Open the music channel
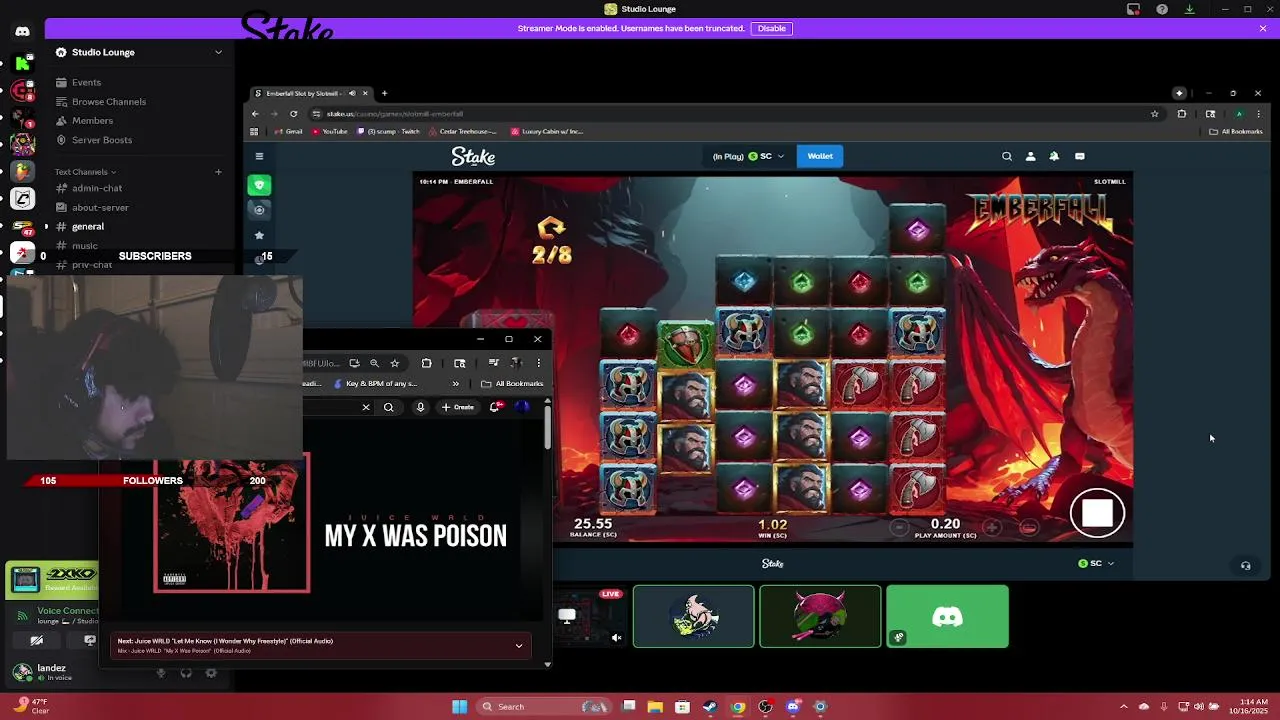Viewport: 1280px width, 720px height. pyautogui.click(x=138, y=245)
